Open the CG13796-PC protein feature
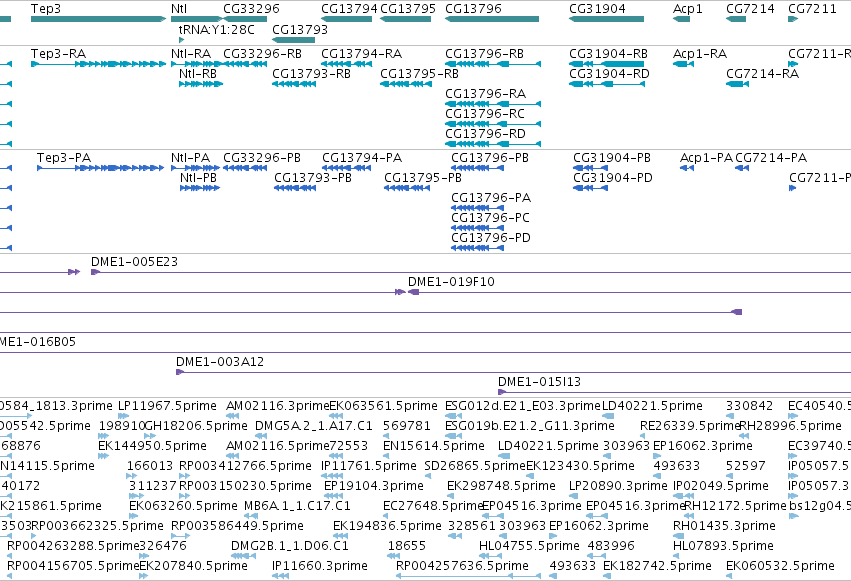The width and height of the screenshot is (851, 581). (478, 228)
